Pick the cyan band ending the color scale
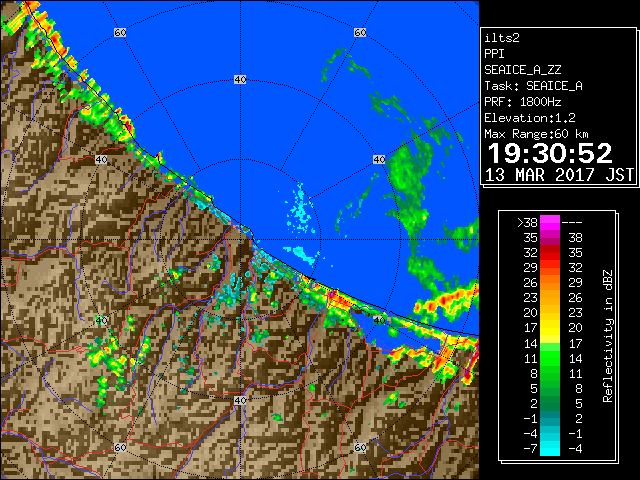 pyautogui.click(x=550, y=449)
